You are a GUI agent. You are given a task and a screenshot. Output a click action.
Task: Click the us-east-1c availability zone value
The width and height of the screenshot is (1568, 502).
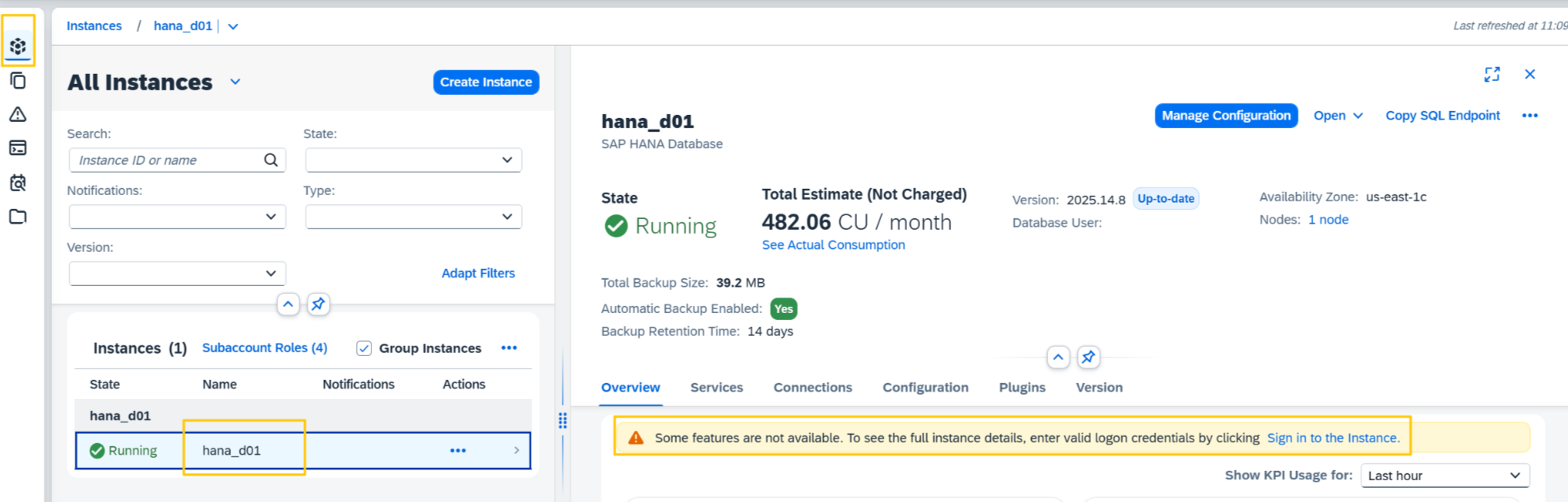1396,197
